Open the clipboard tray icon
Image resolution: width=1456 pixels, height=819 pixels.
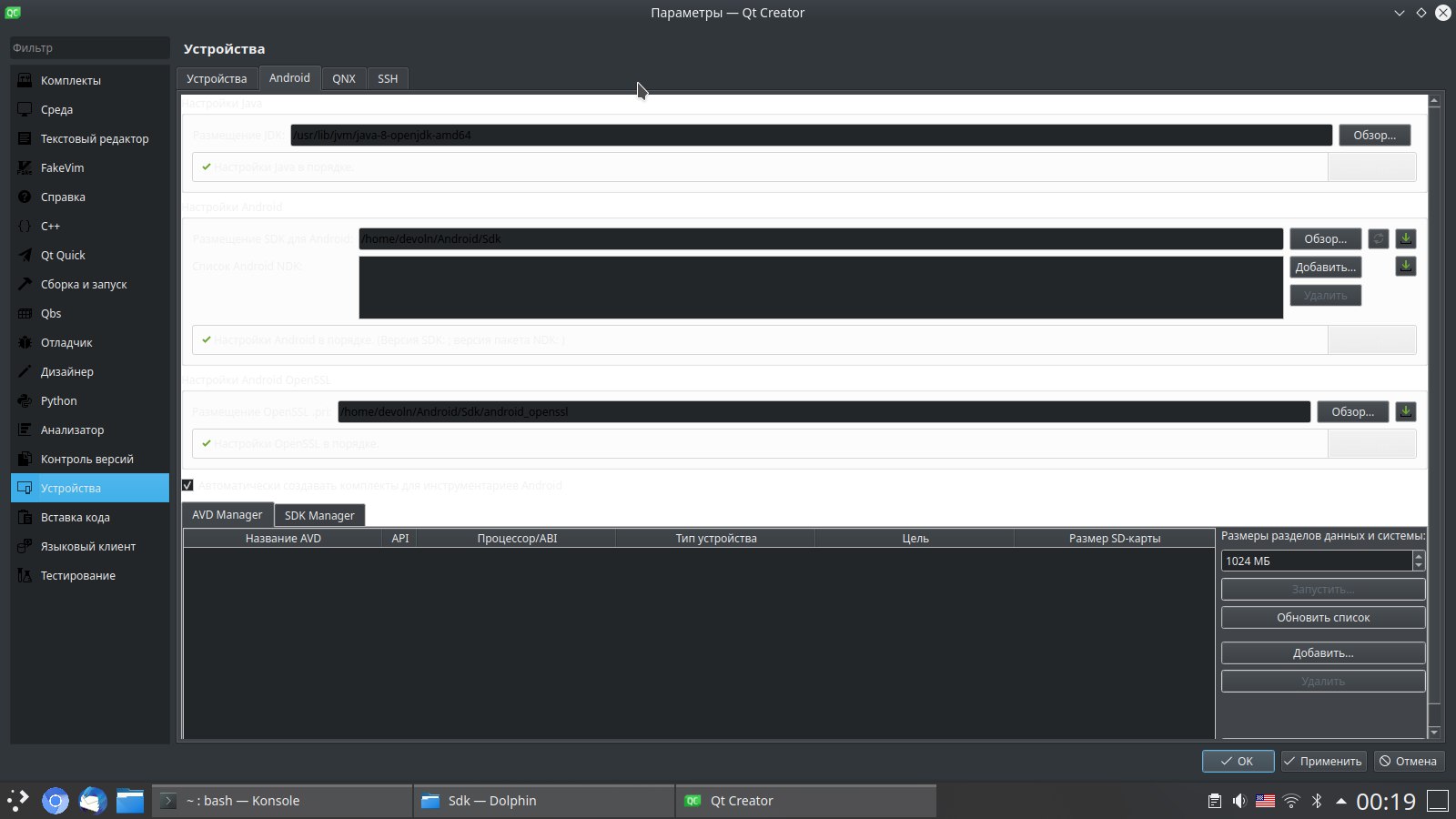tap(1214, 801)
